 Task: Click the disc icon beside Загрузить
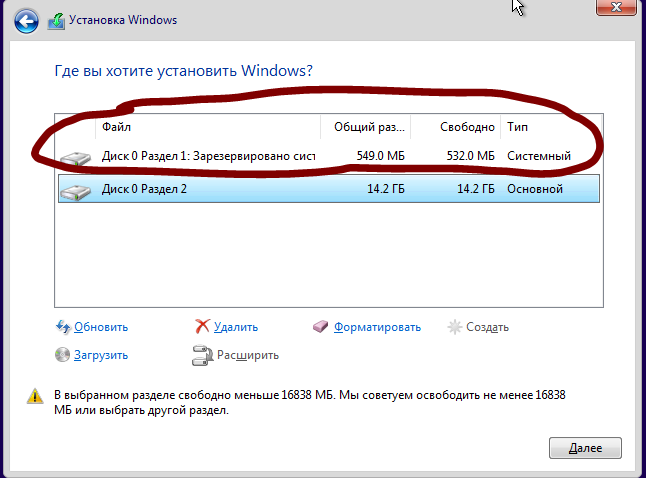62,354
